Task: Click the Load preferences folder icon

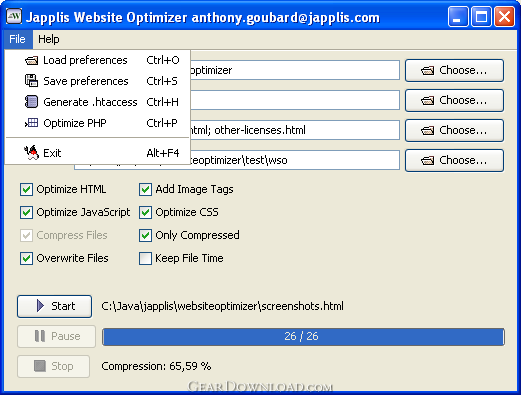Action: point(31,61)
